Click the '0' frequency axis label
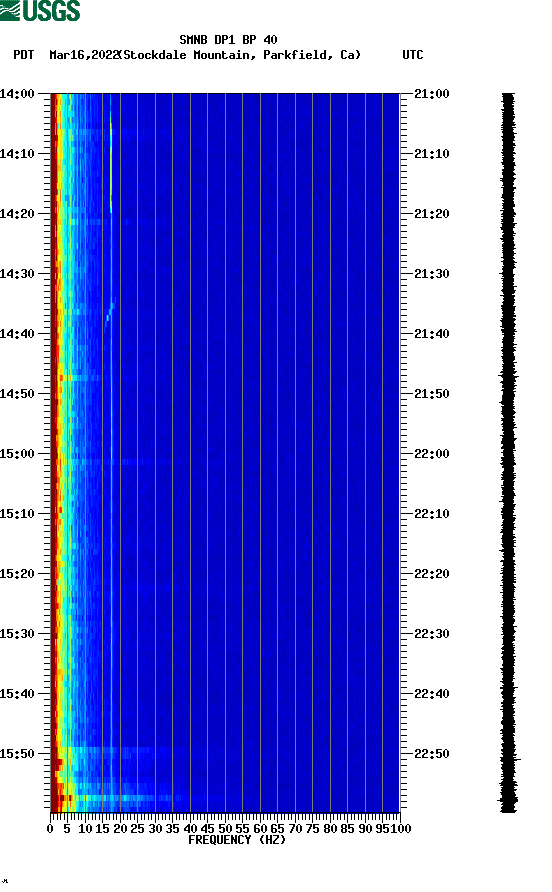The image size is (552, 892). pyautogui.click(x=50, y=829)
